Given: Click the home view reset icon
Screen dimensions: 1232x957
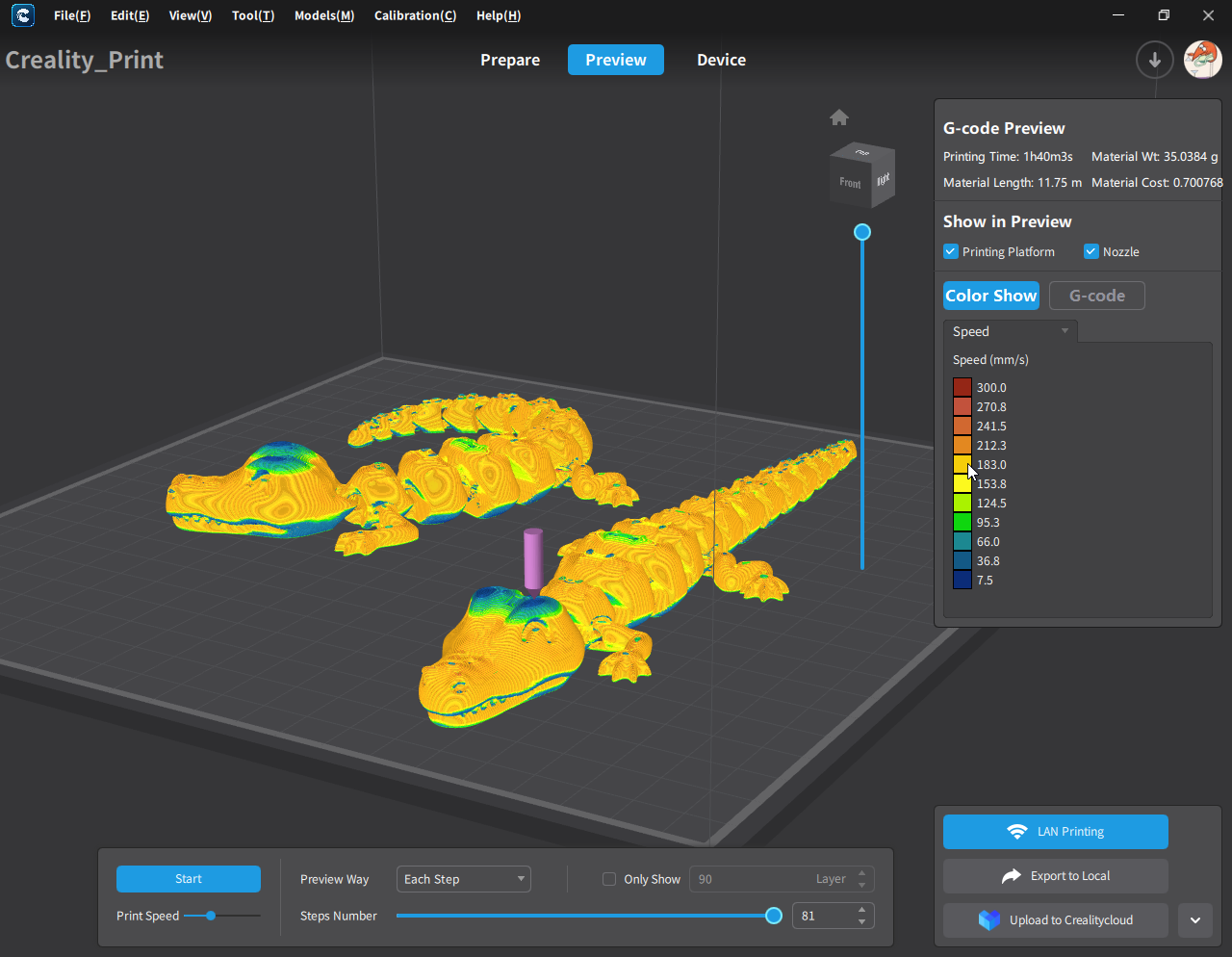Looking at the screenshot, I should [839, 117].
